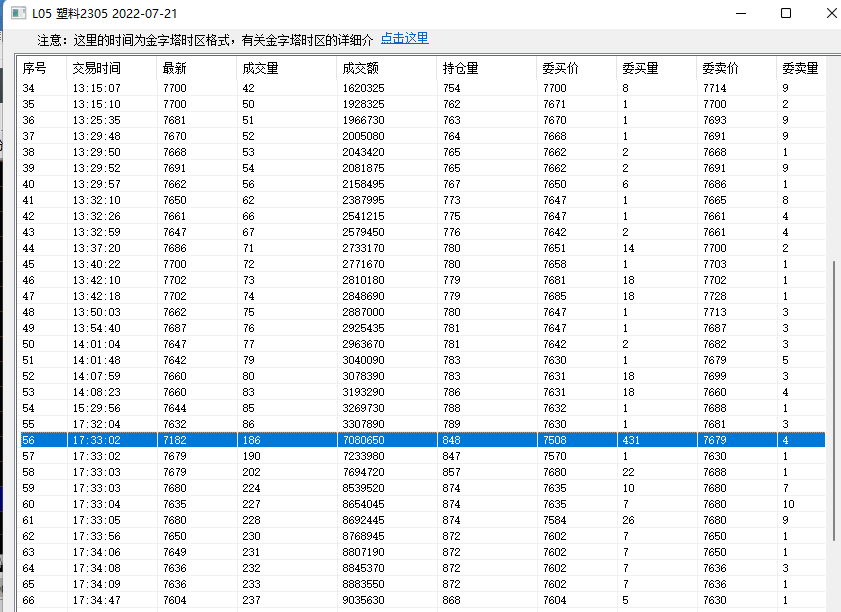
Task: Click the 委卖价 column header
Action: [736, 68]
